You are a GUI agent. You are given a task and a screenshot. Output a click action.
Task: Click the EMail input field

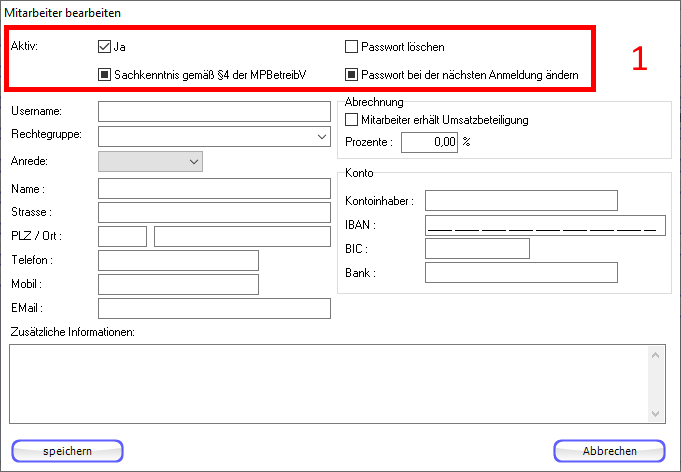click(x=214, y=308)
